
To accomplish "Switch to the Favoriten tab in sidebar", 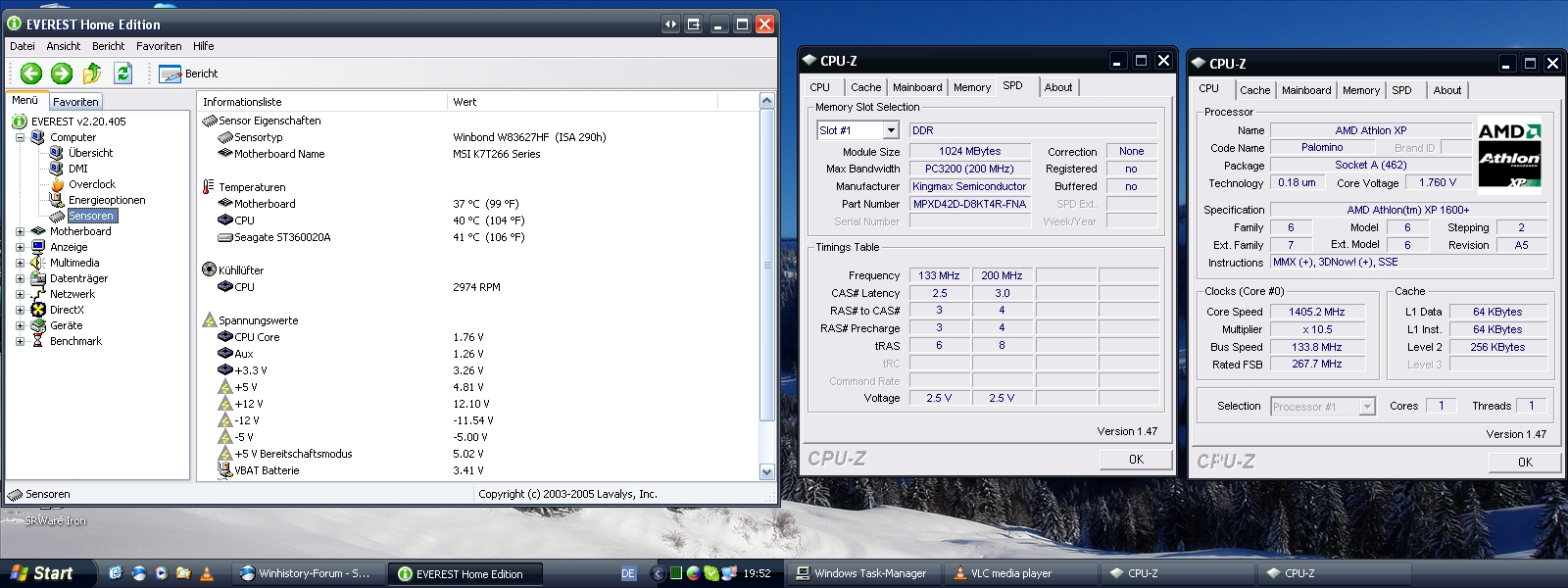I will pos(75,102).
